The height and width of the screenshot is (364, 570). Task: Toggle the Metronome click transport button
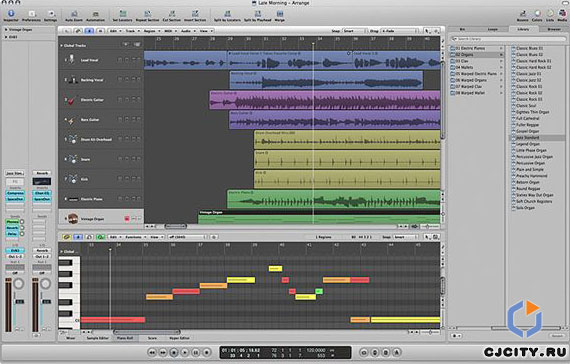pos(397,352)
